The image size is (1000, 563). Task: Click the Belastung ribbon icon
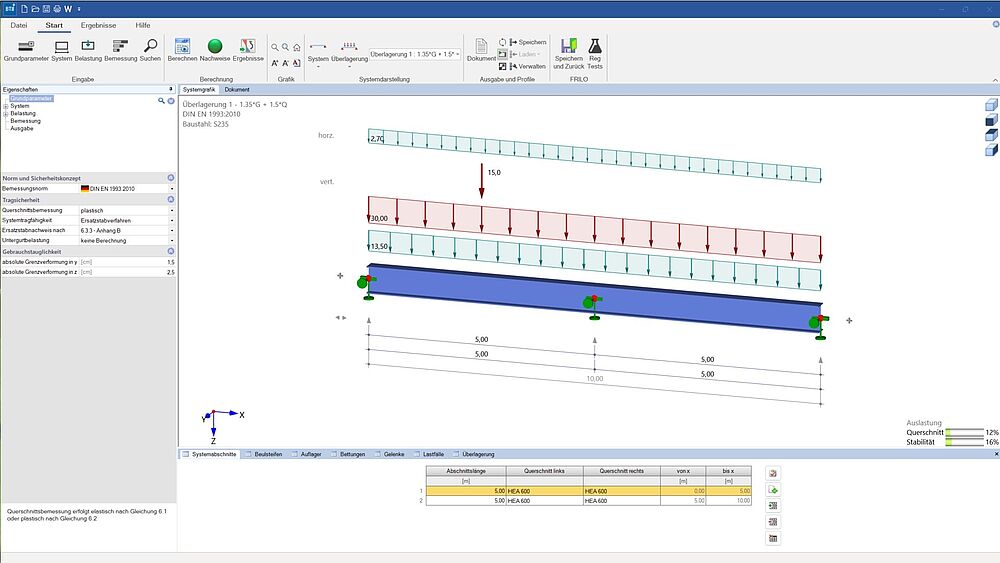click(x=88, y=47)
